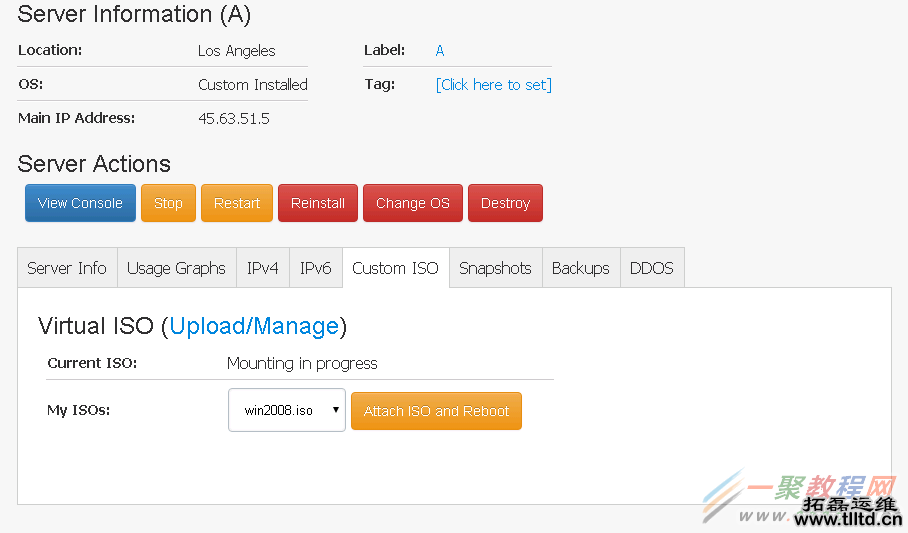Open the Usage Graphs tab
This screenshot has height=533, width=908.
(x=176, y=268)
